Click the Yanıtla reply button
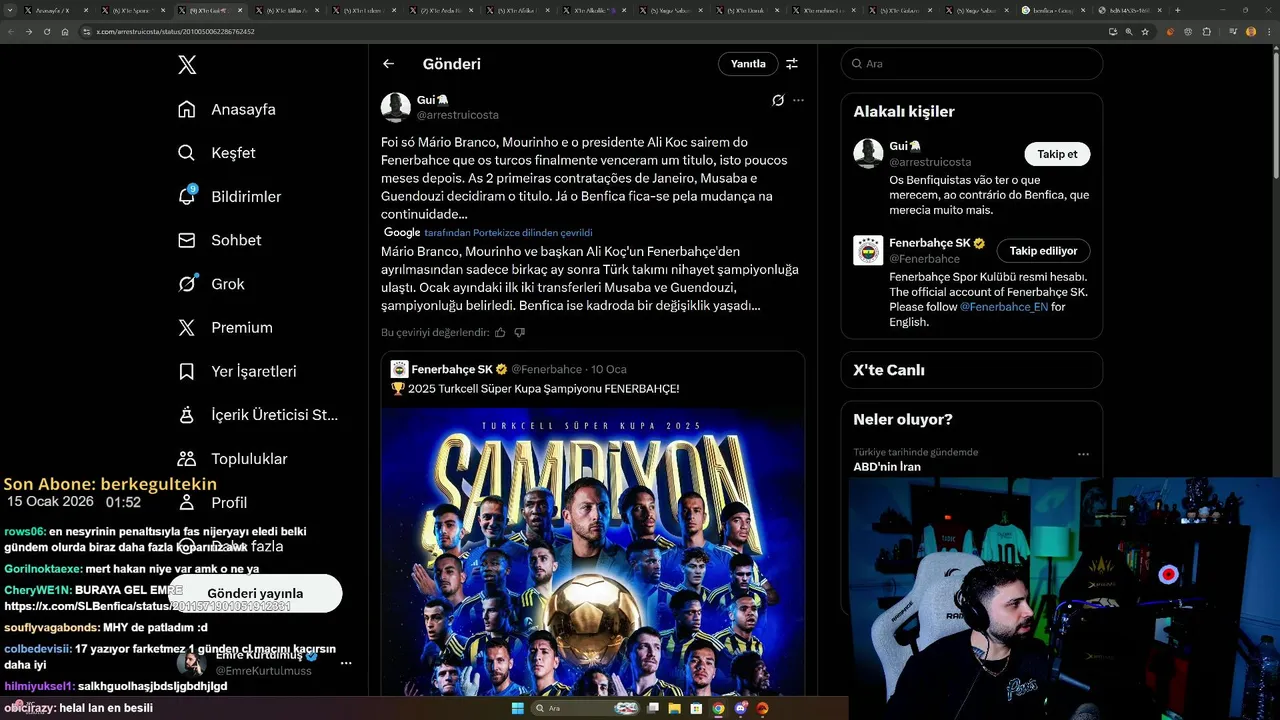The width and height of the screenshot is (1280, 720). pyautogui.click(x=748, y=64)
